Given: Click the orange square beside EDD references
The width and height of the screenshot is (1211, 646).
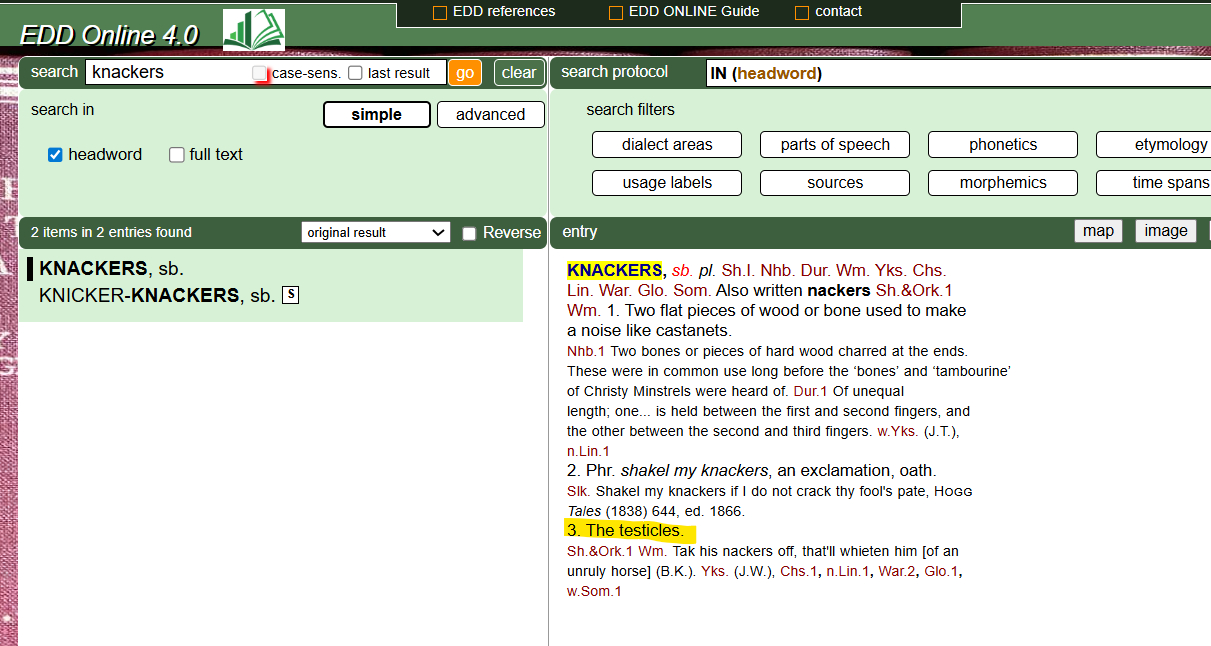Looking at the screenshot, I should tap(439, 13).
